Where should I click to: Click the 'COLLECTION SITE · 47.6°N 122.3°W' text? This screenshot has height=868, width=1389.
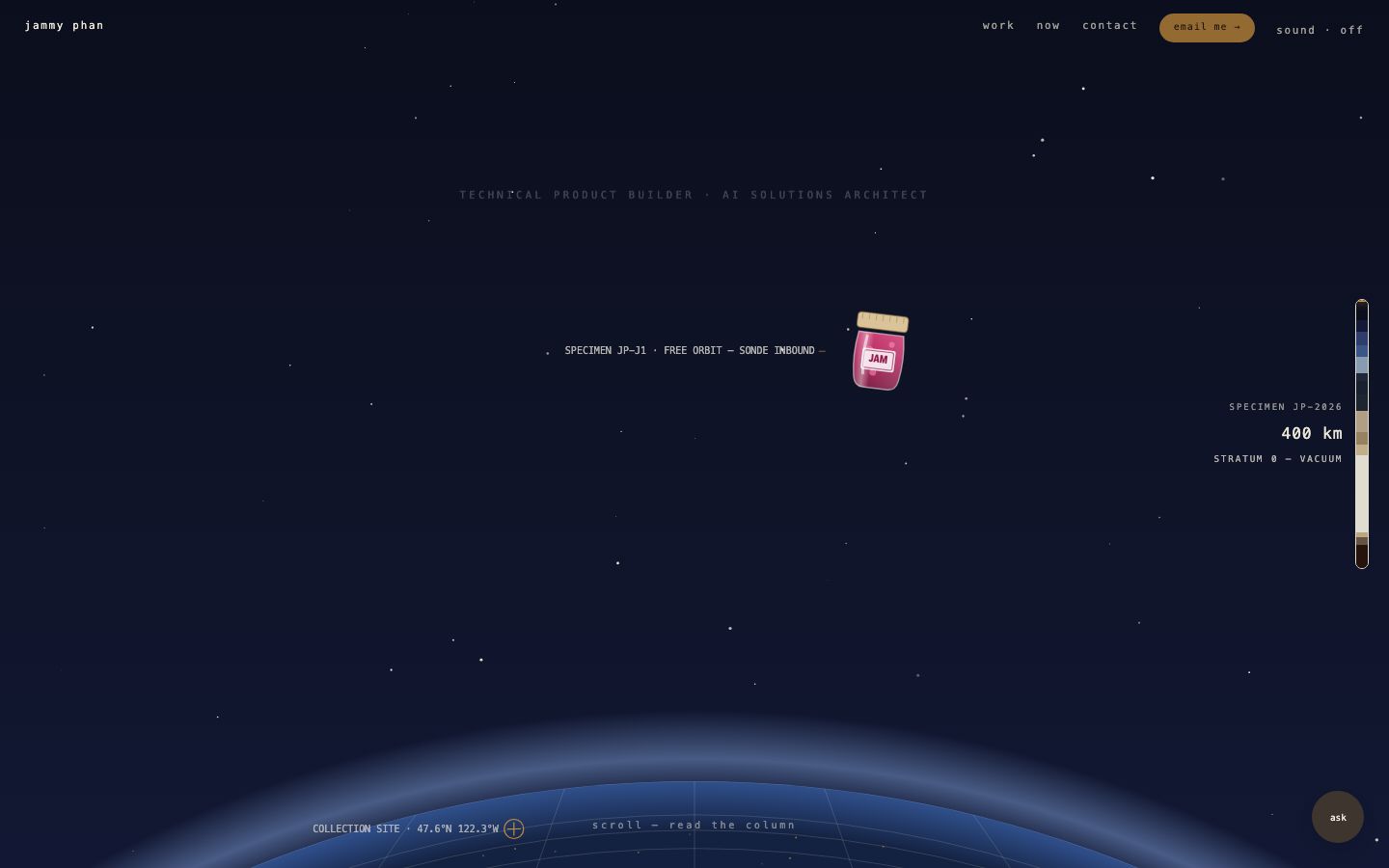click(405, 828)
